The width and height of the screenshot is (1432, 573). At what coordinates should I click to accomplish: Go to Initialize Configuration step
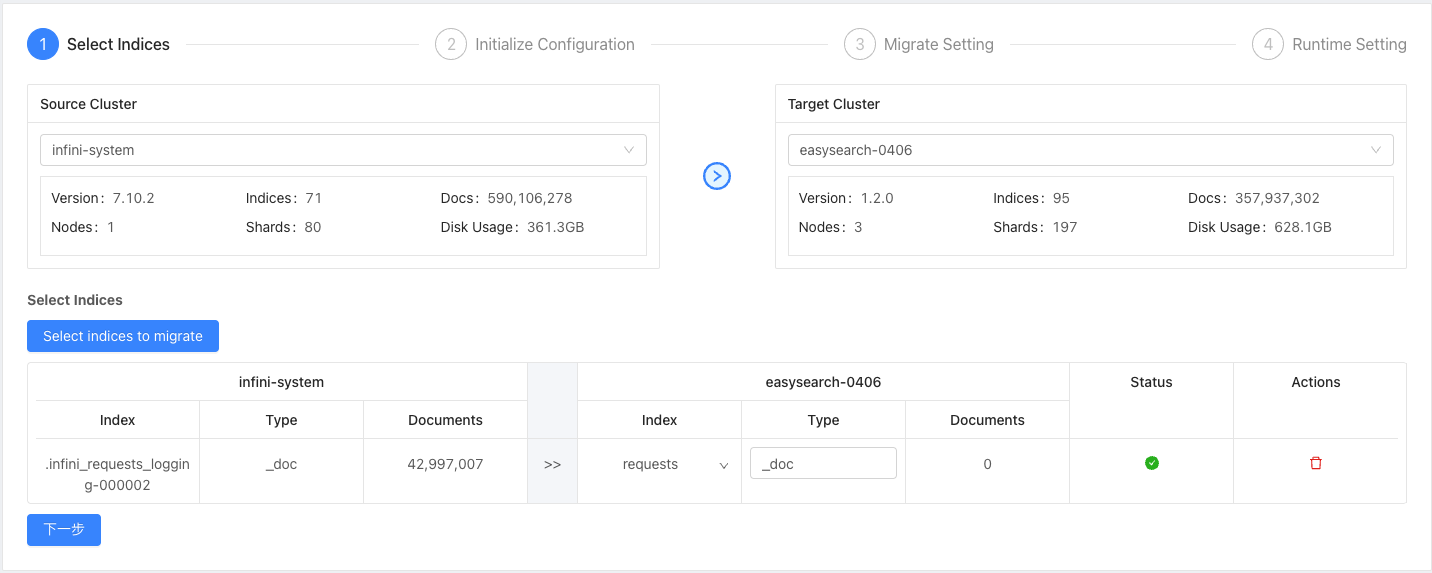coord(555,44)
